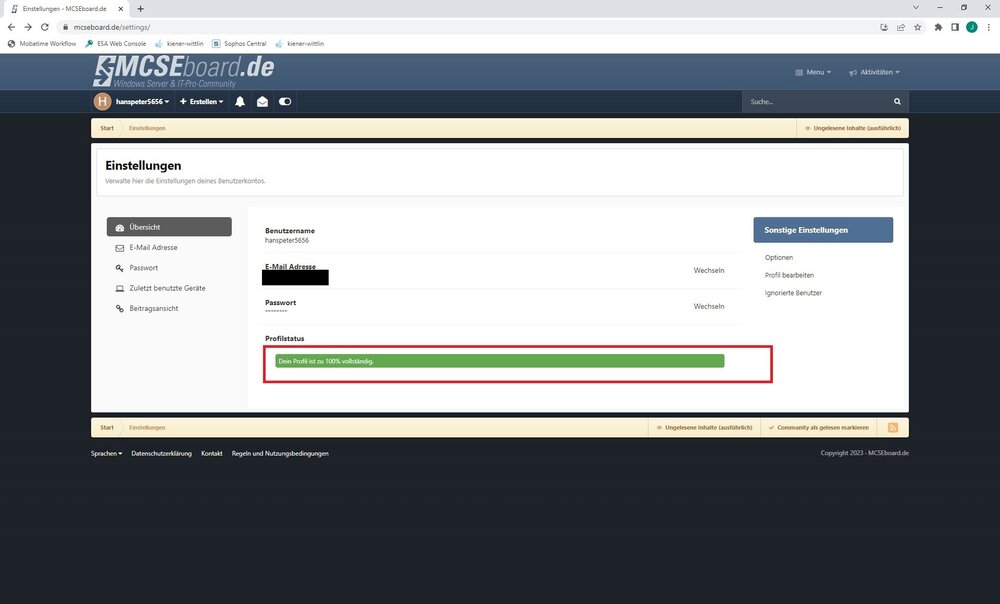
Task: Select the Passwort settings tab
Action: coord(143,268)
